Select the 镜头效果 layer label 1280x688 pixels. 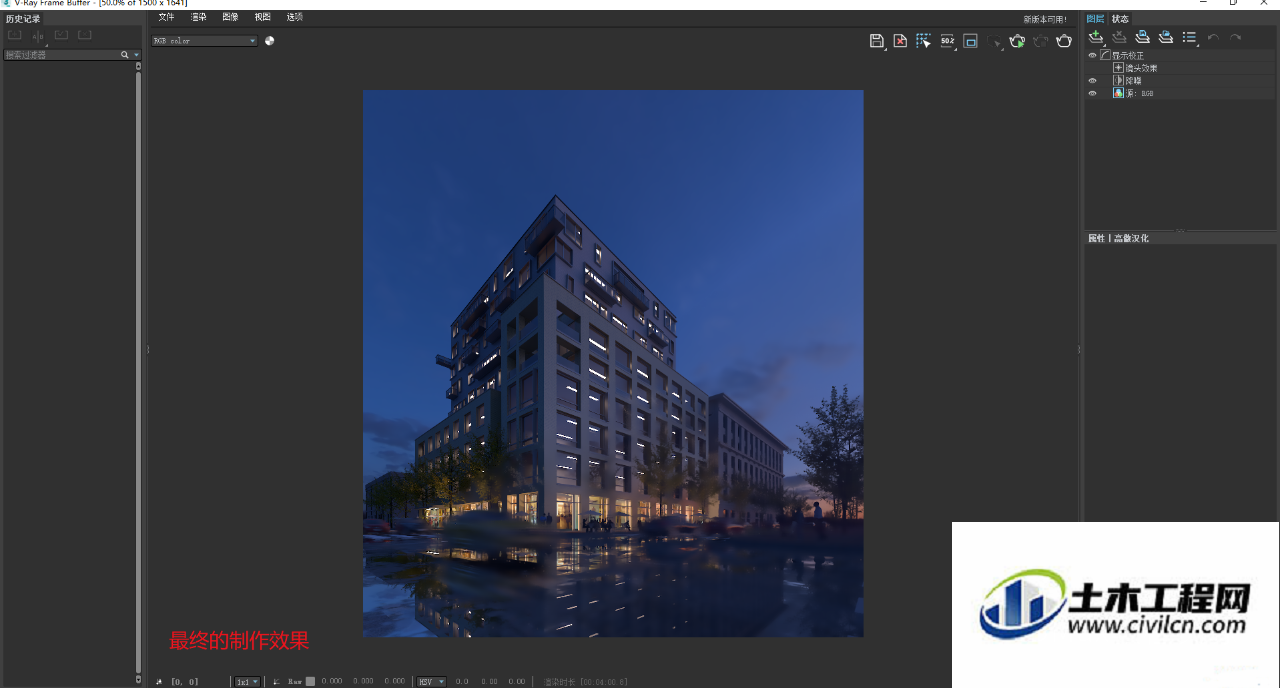[x=1141, y=68]
